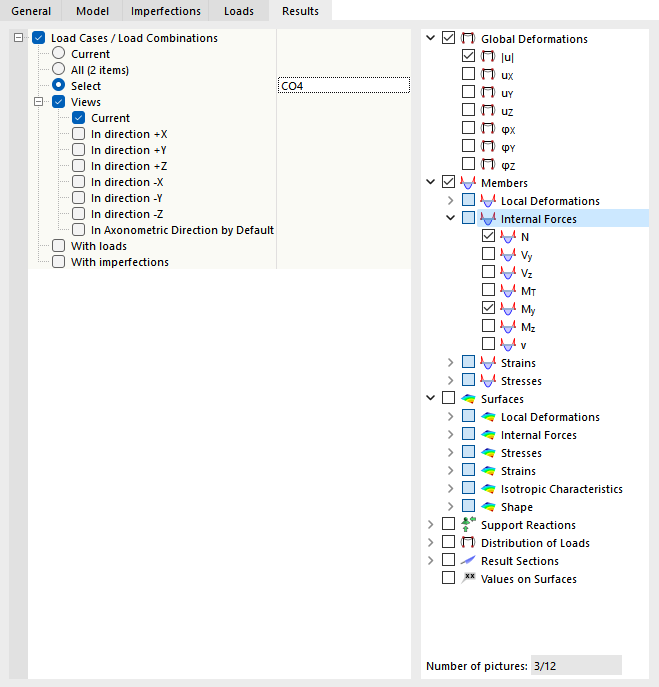Check the φZ deformation checkbox
The height and width of the screenshot is (687, 659).
click(x=468, y=164)
